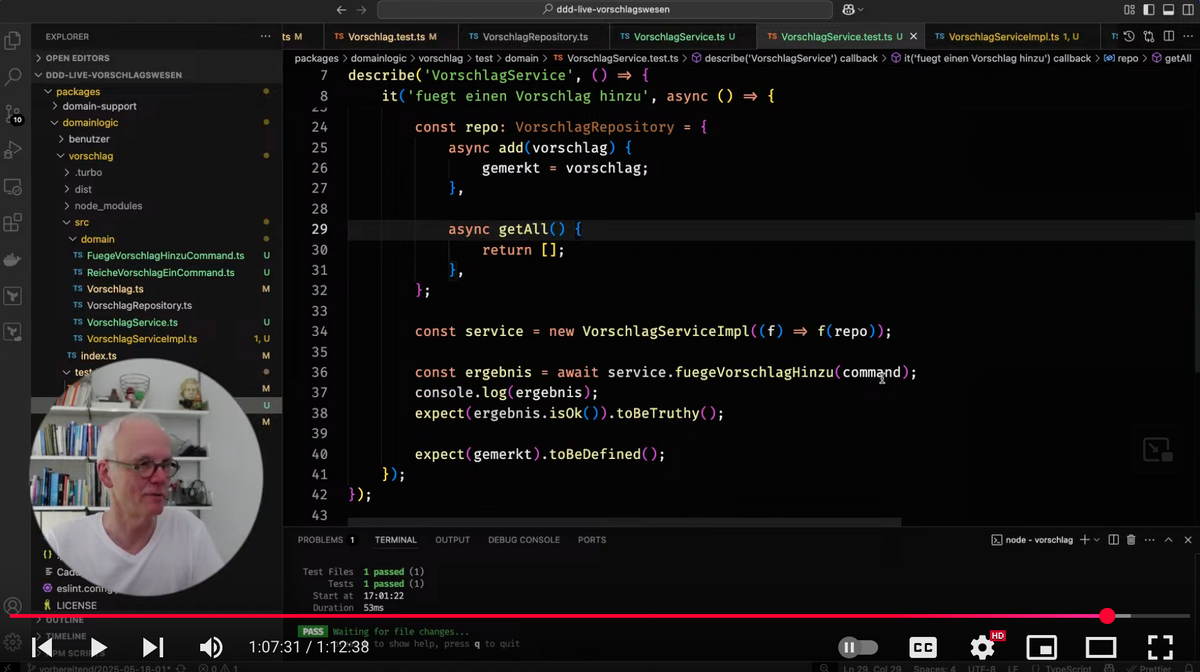Open the Copilot icon next to the search box
The width and height of the screenshot is (1200, 672).
(850, 9)
